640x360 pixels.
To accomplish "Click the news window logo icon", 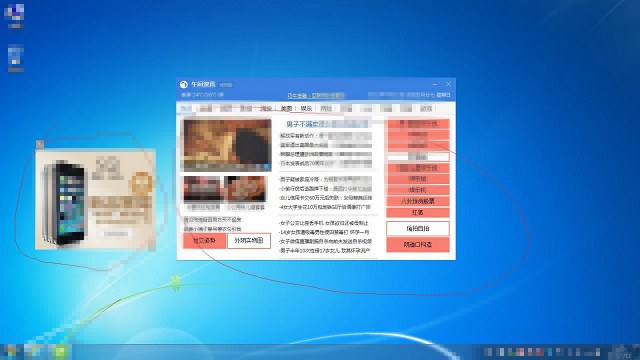I will pyautogui.click(x=184, y=84).
